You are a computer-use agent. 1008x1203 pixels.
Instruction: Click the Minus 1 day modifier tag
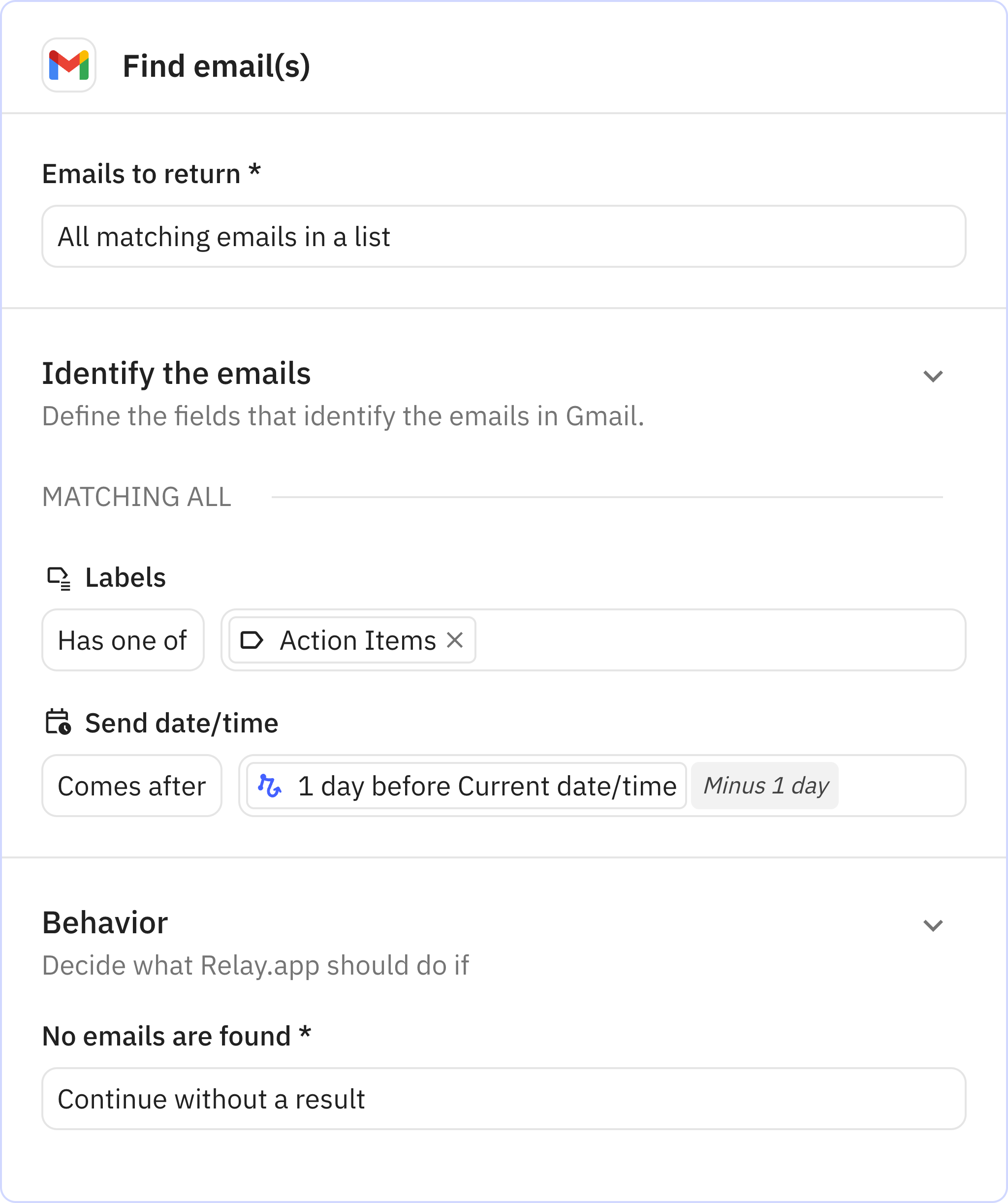[765, 786]
